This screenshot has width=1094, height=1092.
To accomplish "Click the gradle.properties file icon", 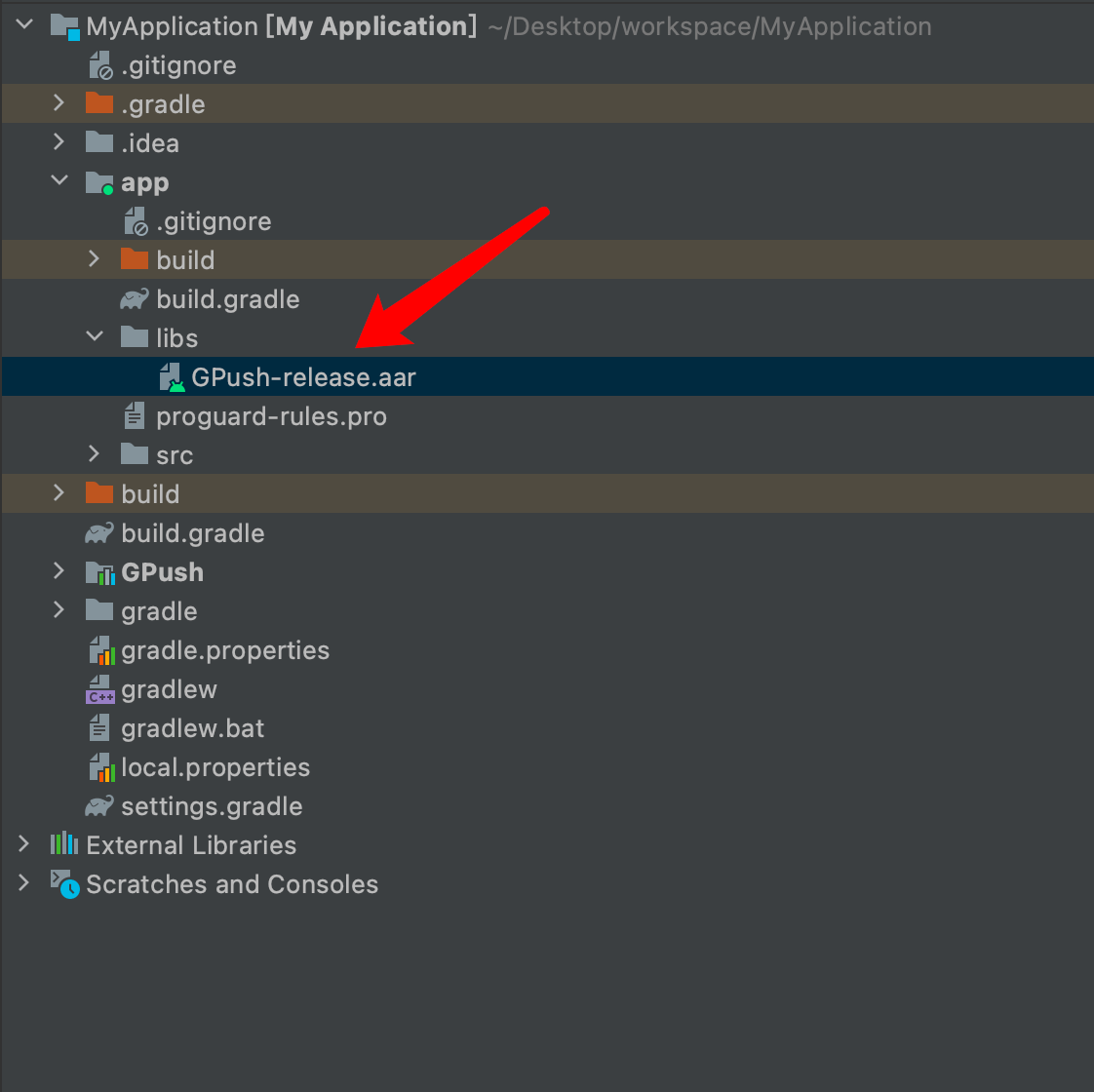I will [x=101, y=650].
